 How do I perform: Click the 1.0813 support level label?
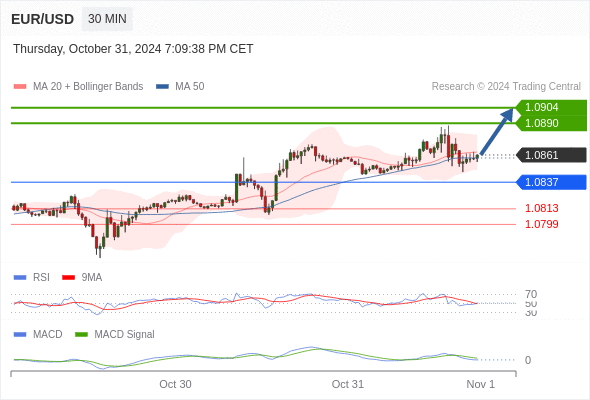coord(541,208)
